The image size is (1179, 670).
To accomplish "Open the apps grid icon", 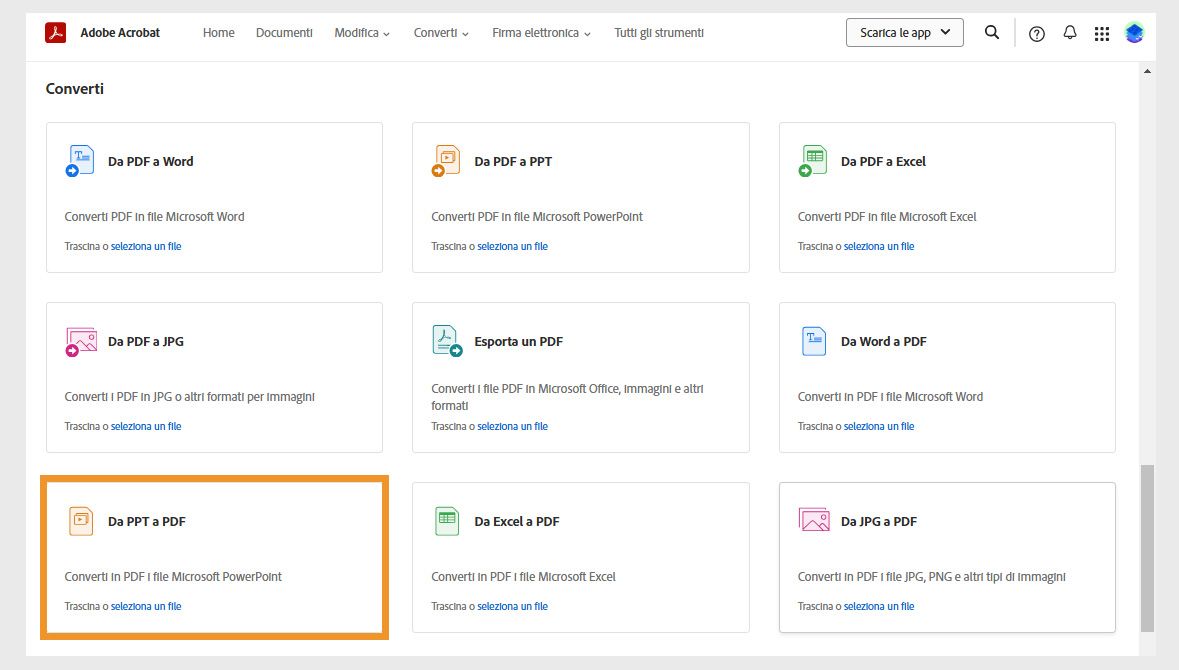I will [1102, 34].
